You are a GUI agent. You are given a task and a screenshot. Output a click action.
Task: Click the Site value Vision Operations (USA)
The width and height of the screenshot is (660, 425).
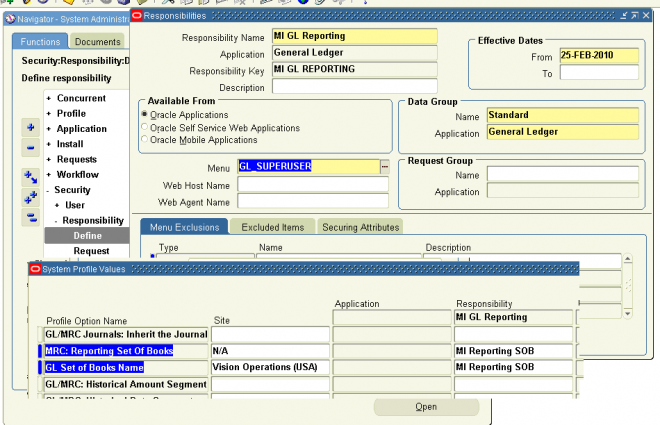coord(270,367)
